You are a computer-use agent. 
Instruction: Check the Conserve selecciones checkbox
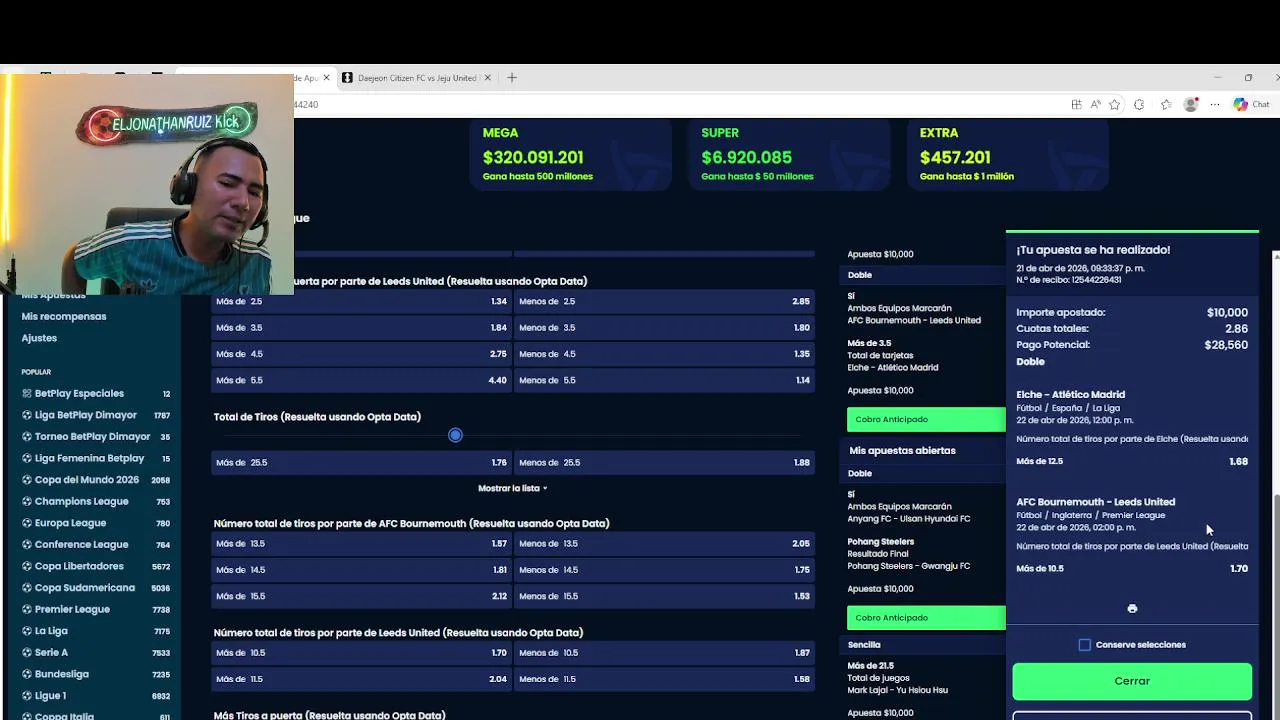1085,645
